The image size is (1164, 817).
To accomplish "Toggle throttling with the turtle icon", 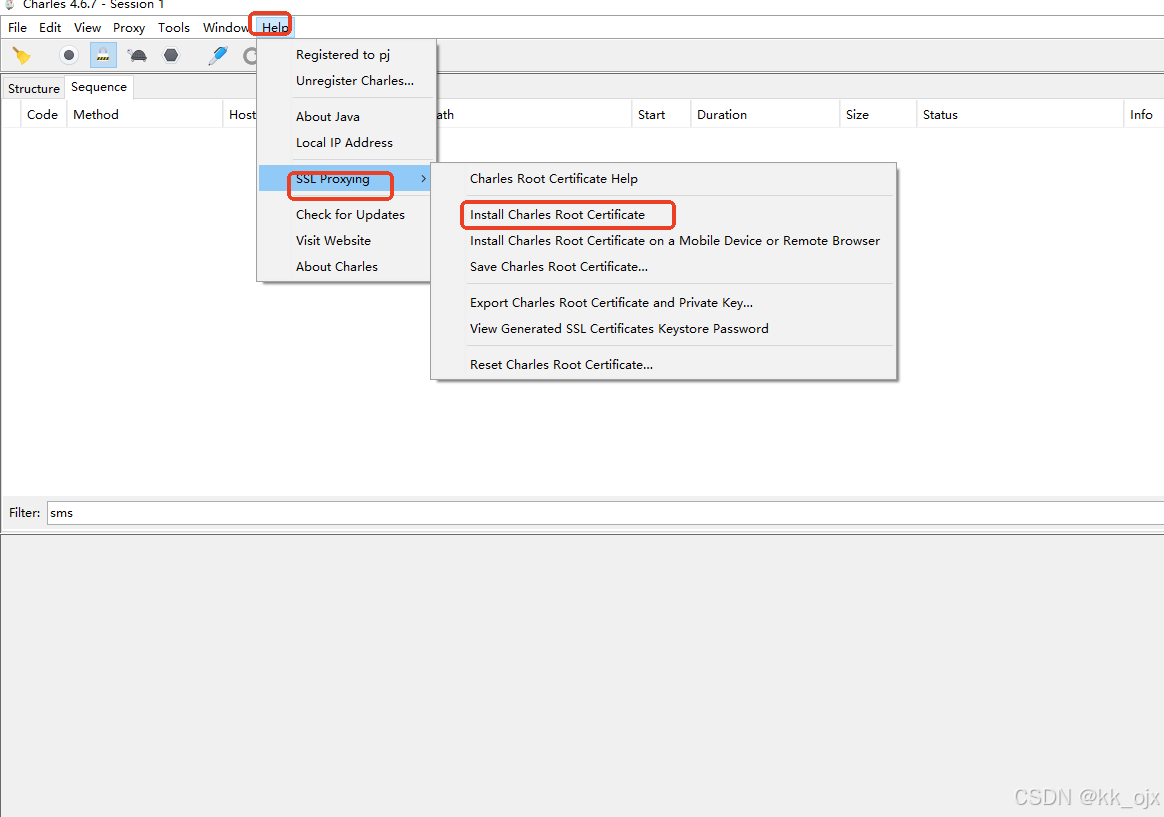I will tap(137, 56).
